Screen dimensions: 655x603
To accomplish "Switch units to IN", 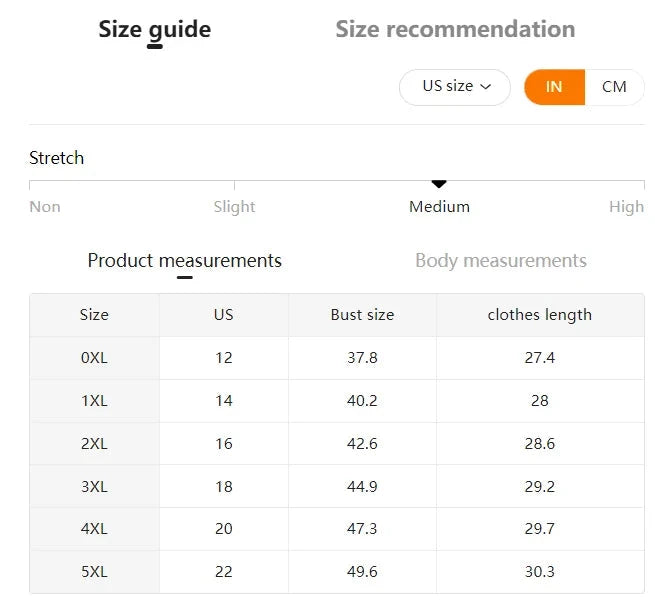I will 553,87.
